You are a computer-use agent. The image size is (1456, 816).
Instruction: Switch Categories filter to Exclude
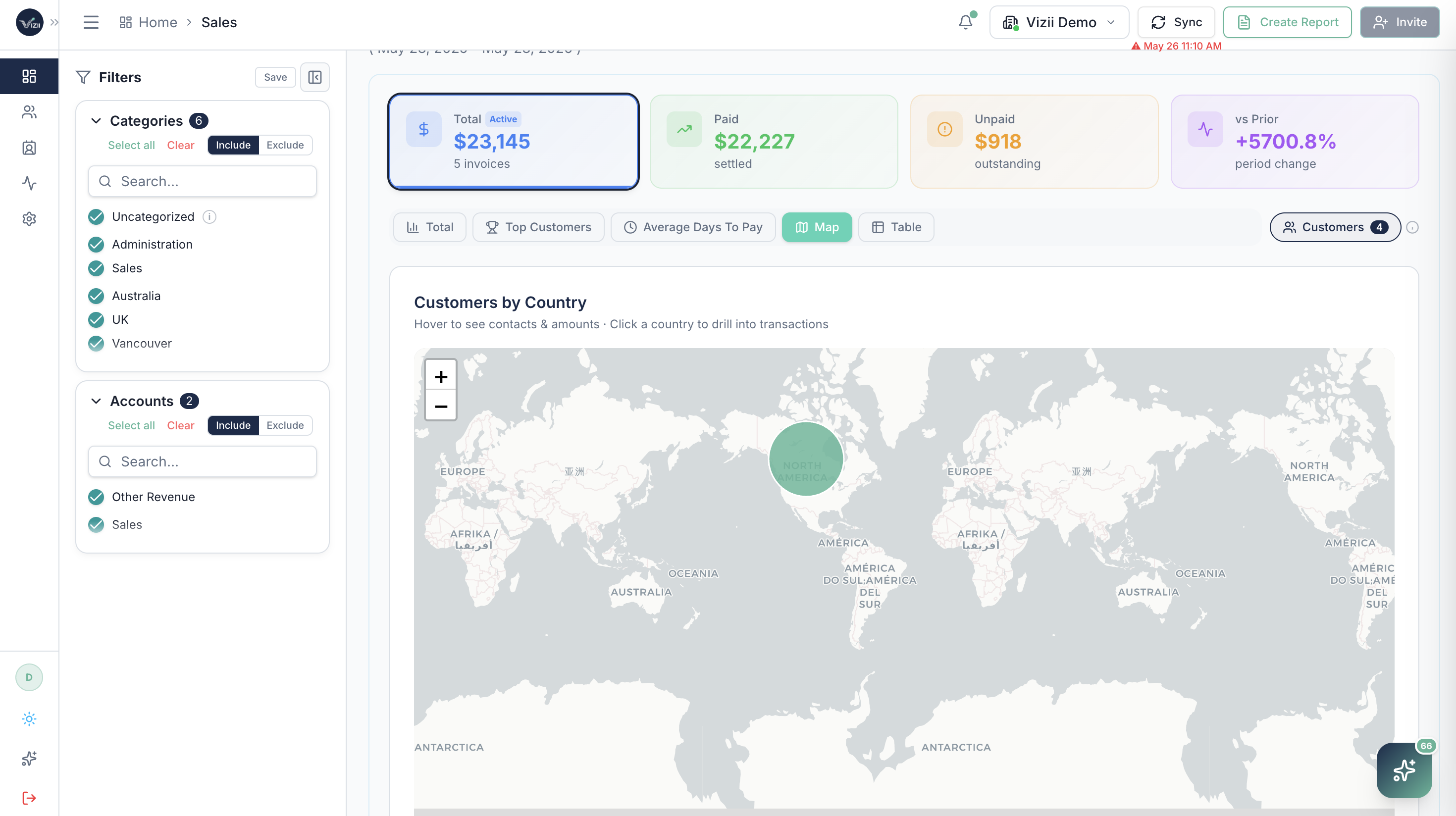[x=285, y=145]
